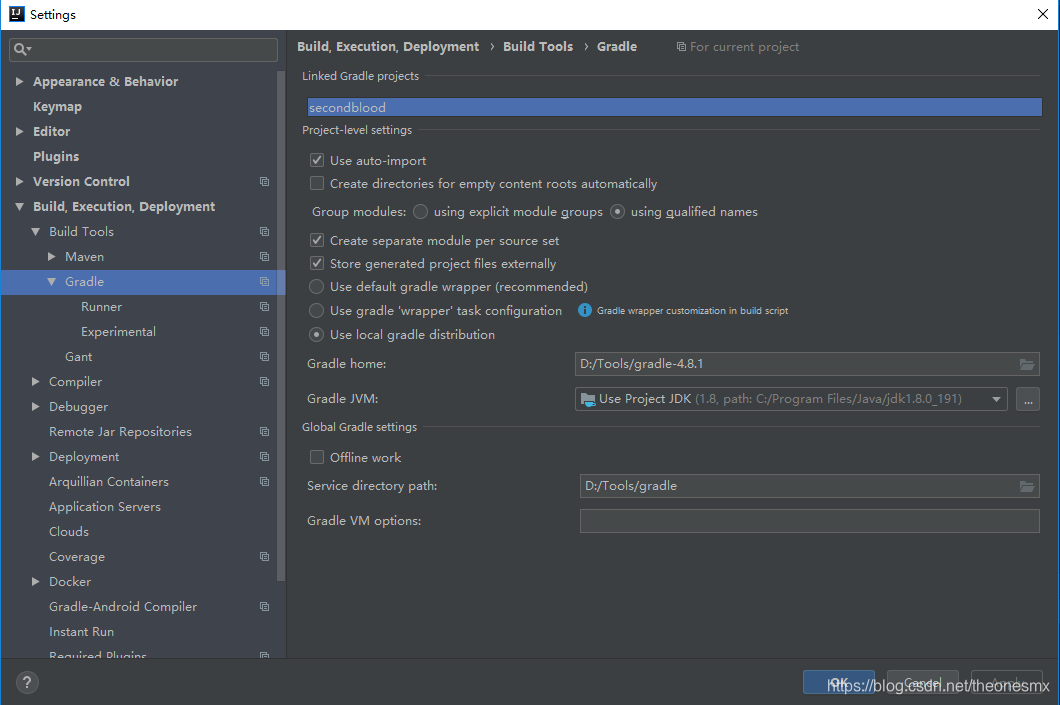Click the folder browse icon for Service directory path
Screen dimensions: 1060x705
click(x=1027, y=487)
